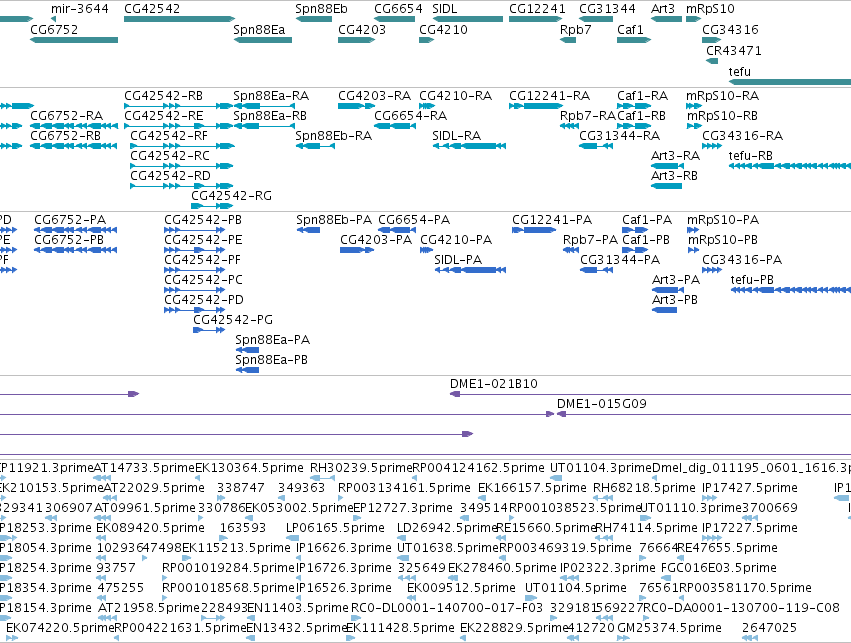Select the "SIDL" gene label

click(x=444, y=9)
